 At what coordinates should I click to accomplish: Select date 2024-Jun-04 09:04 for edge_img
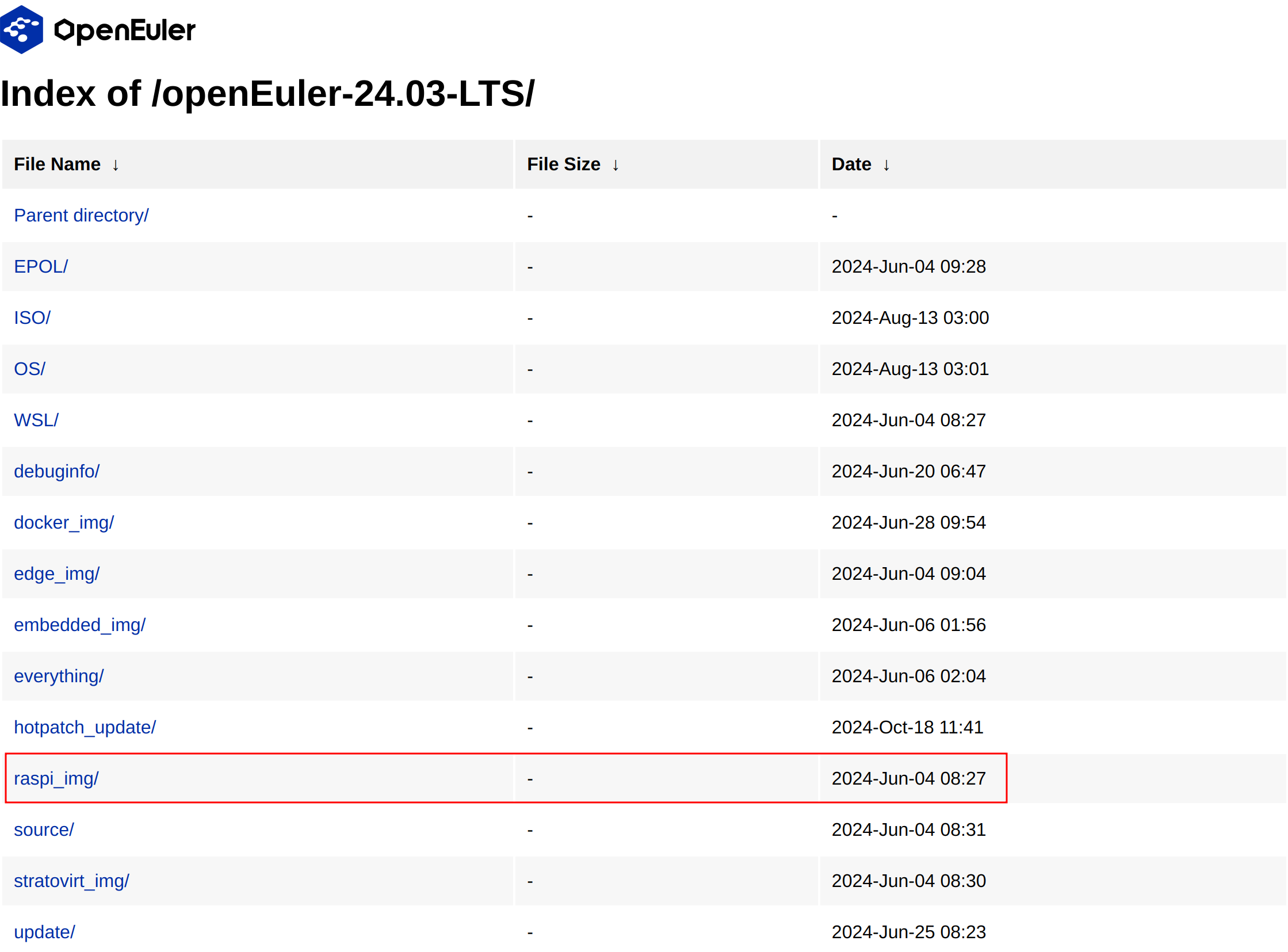click(x=908, y=574)
